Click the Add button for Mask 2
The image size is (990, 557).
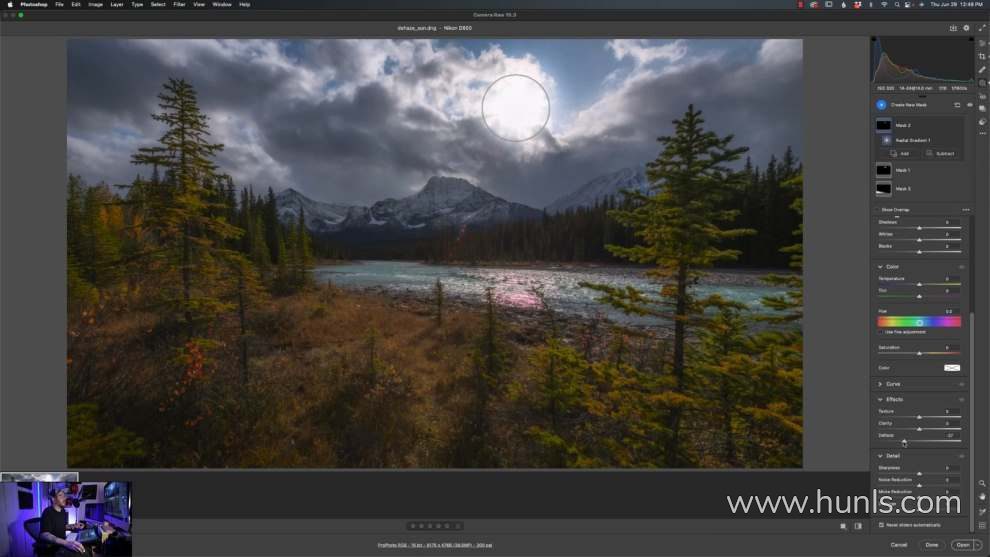pos(900,153)
